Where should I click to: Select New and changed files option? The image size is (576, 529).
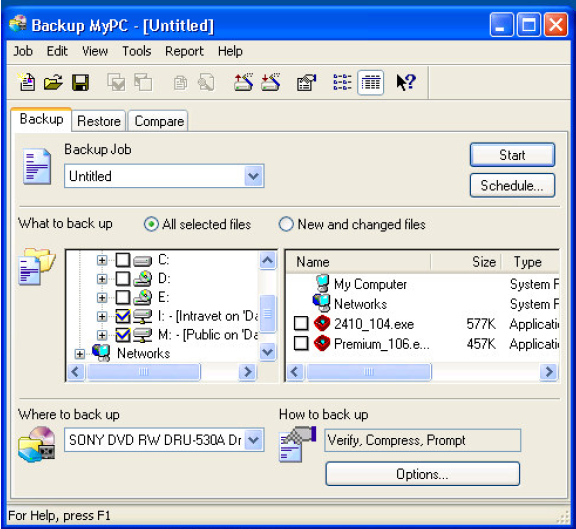[352, 224]
